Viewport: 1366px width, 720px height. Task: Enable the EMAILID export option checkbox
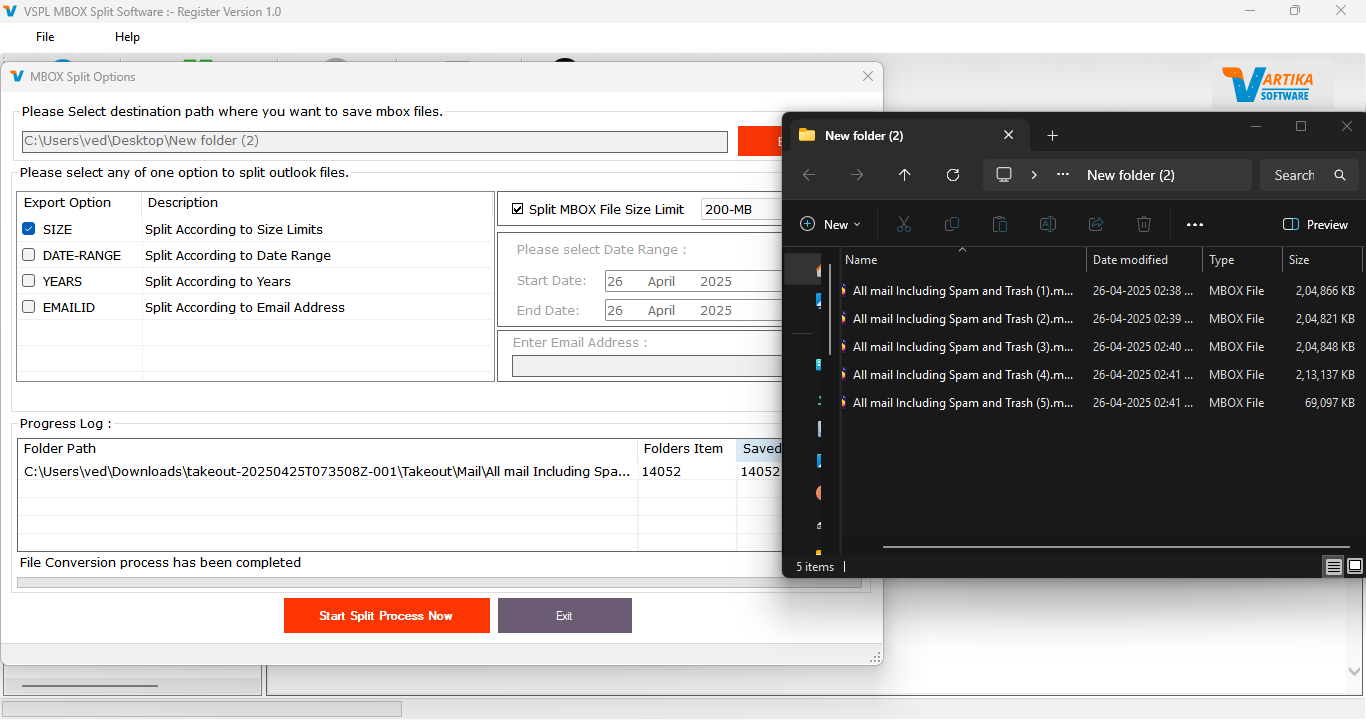coord(29,307)
